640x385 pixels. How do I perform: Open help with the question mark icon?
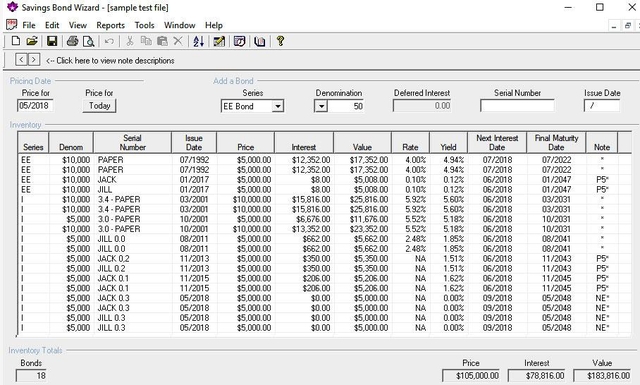point(280,40)
